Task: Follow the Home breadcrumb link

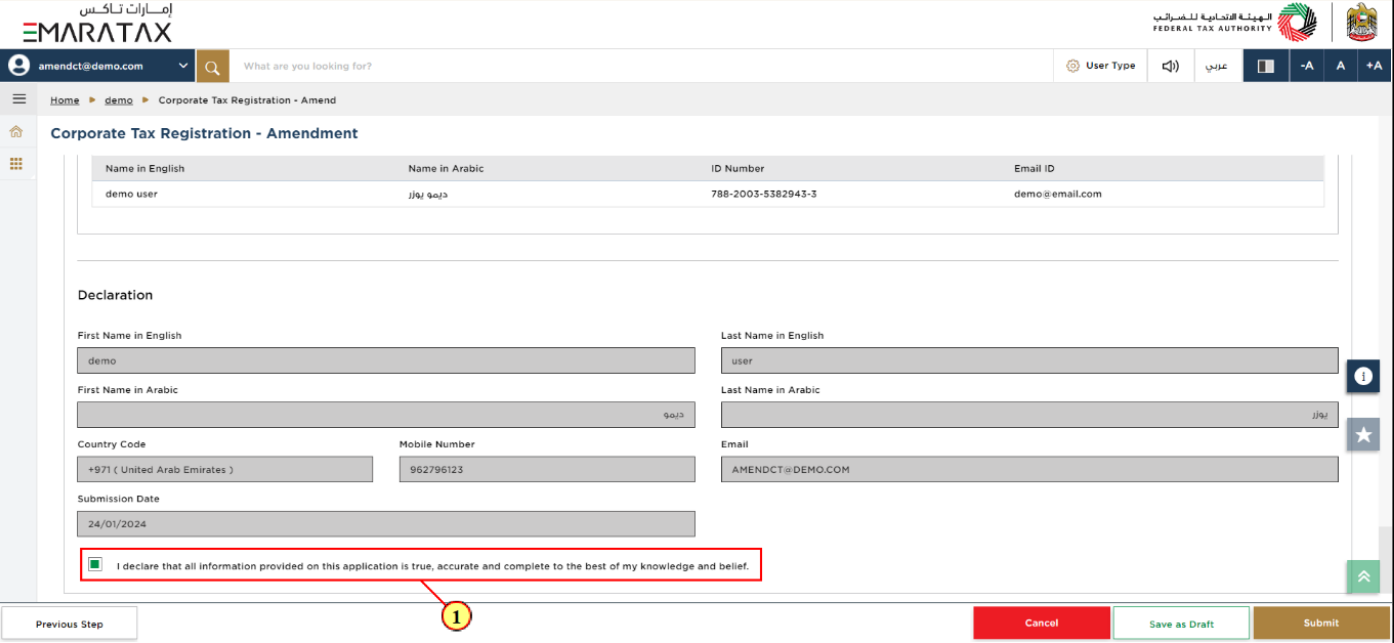Action: 65,100
